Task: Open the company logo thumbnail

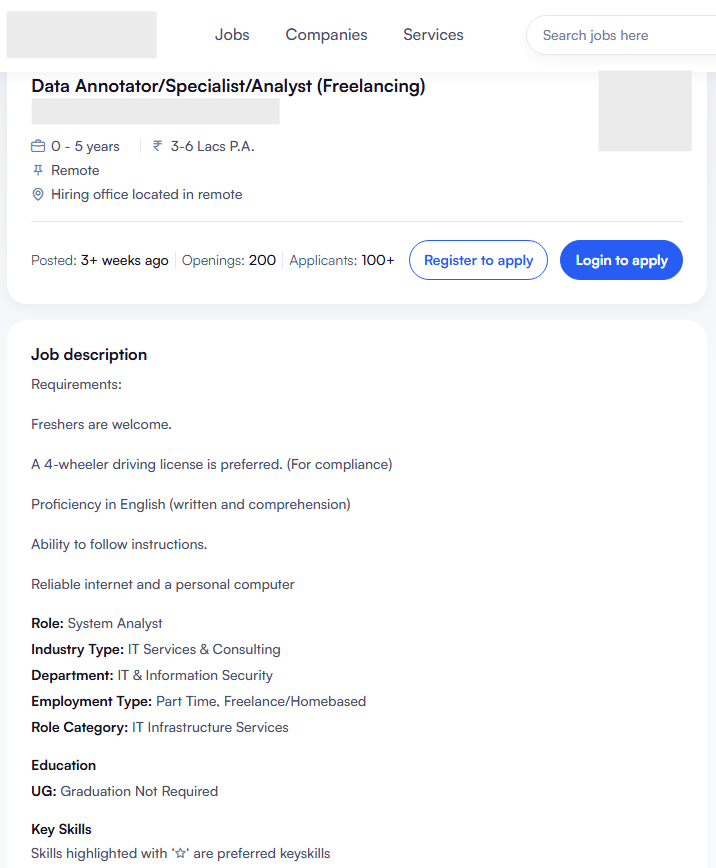Action: pos(644,111)
